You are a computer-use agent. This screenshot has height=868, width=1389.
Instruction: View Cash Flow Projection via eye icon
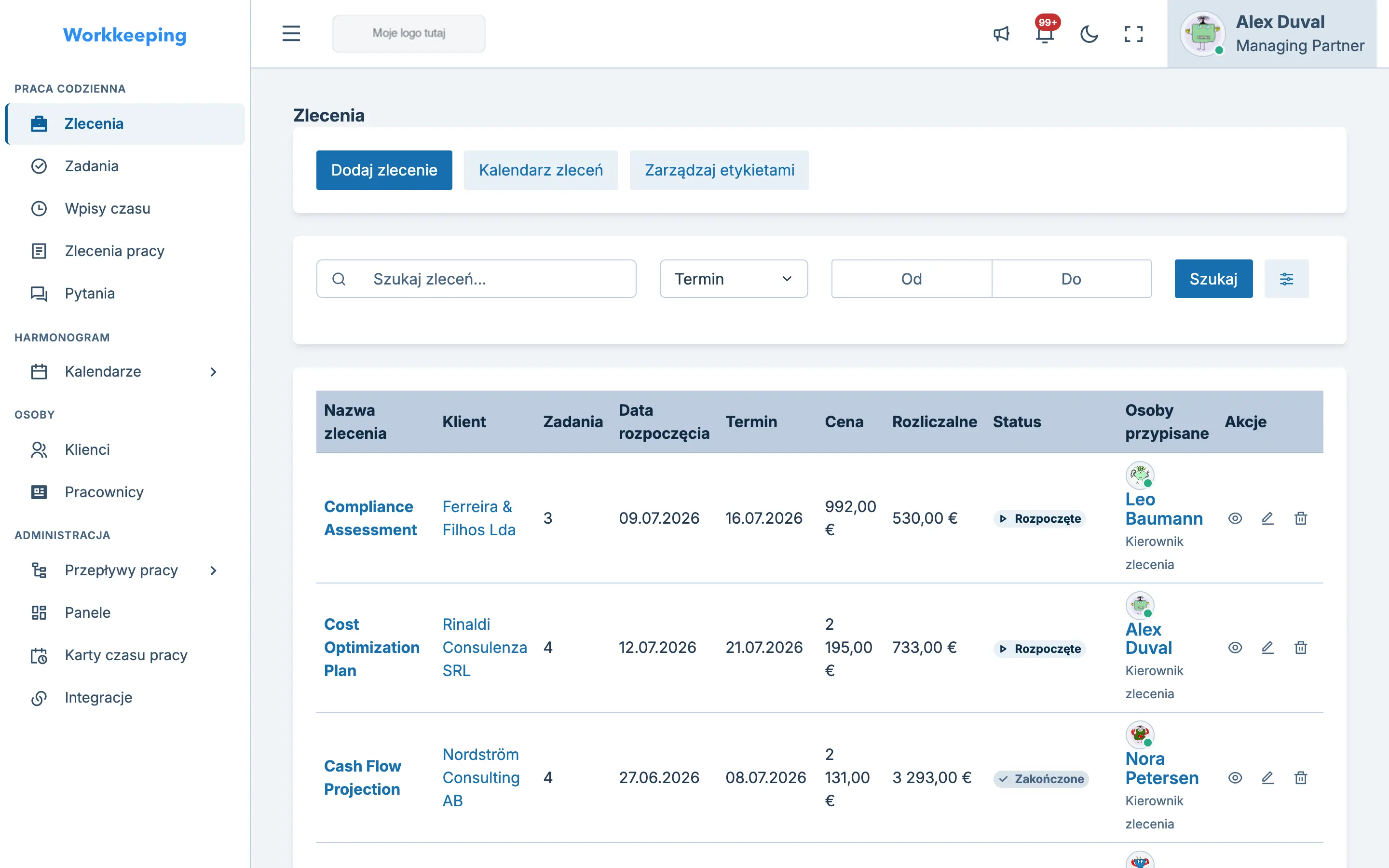1235,778
